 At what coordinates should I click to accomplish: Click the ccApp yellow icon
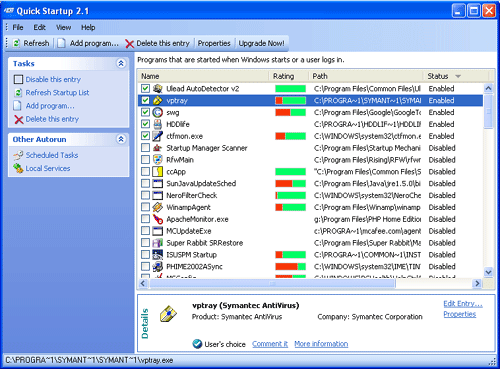click(x=158, y=172)
